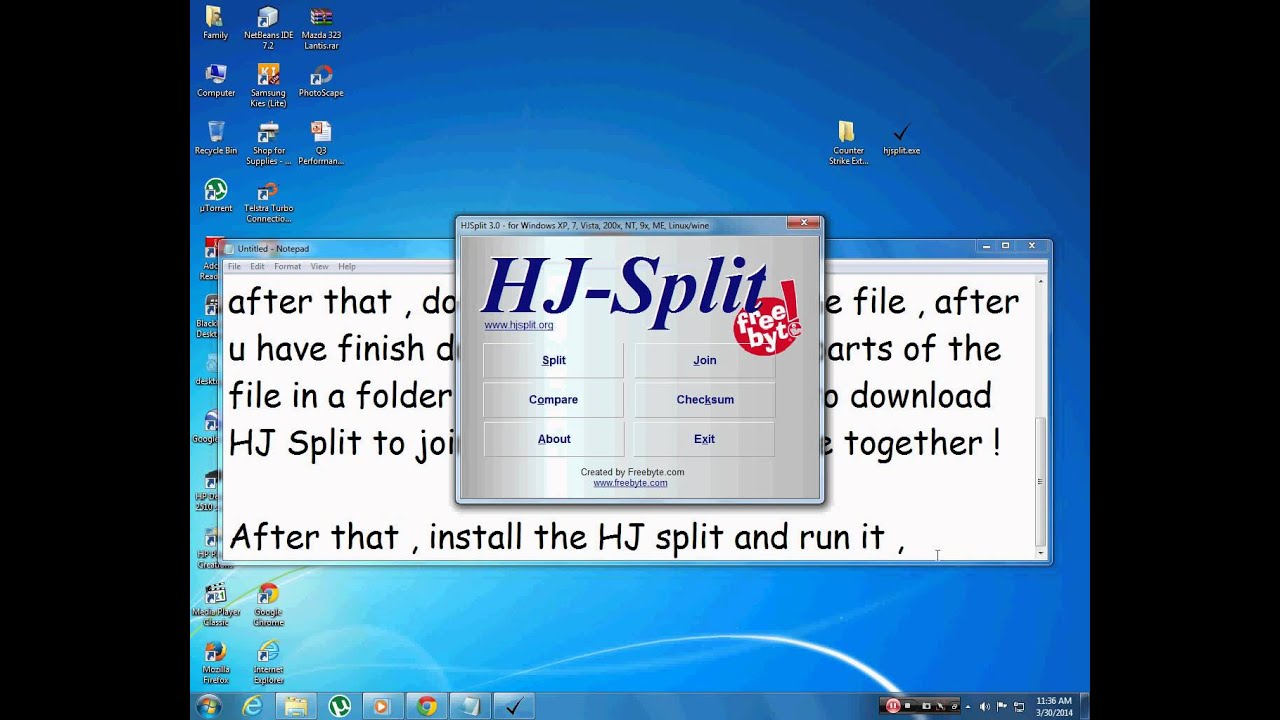
Task: Maximize the Notepad window
Action: (x=1006, y=246)
